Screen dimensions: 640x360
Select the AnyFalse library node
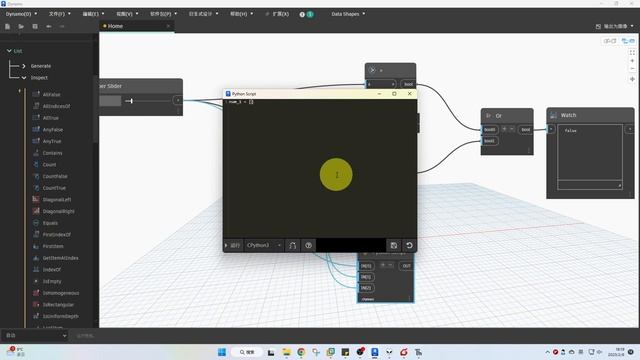tap(53, 130)
